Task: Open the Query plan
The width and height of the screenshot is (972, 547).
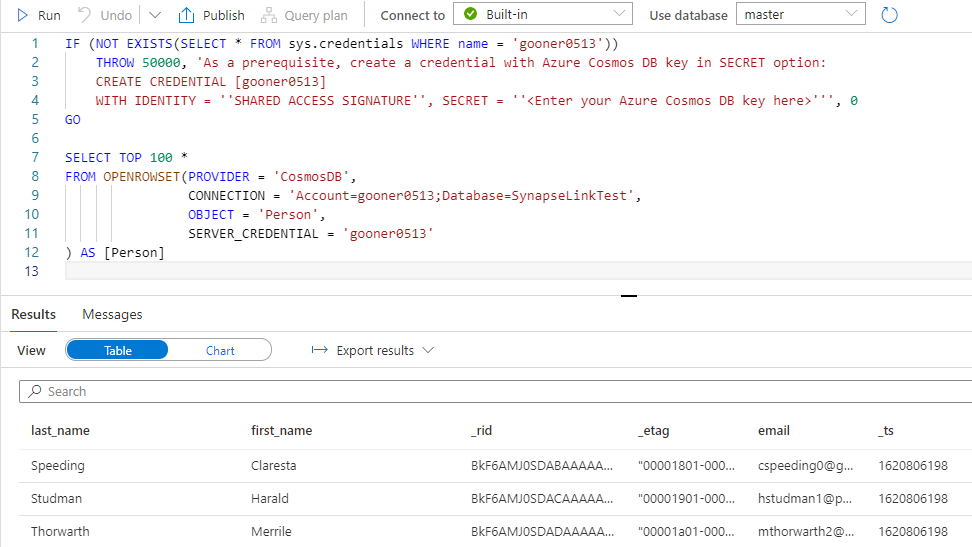Action: [304, 15]
